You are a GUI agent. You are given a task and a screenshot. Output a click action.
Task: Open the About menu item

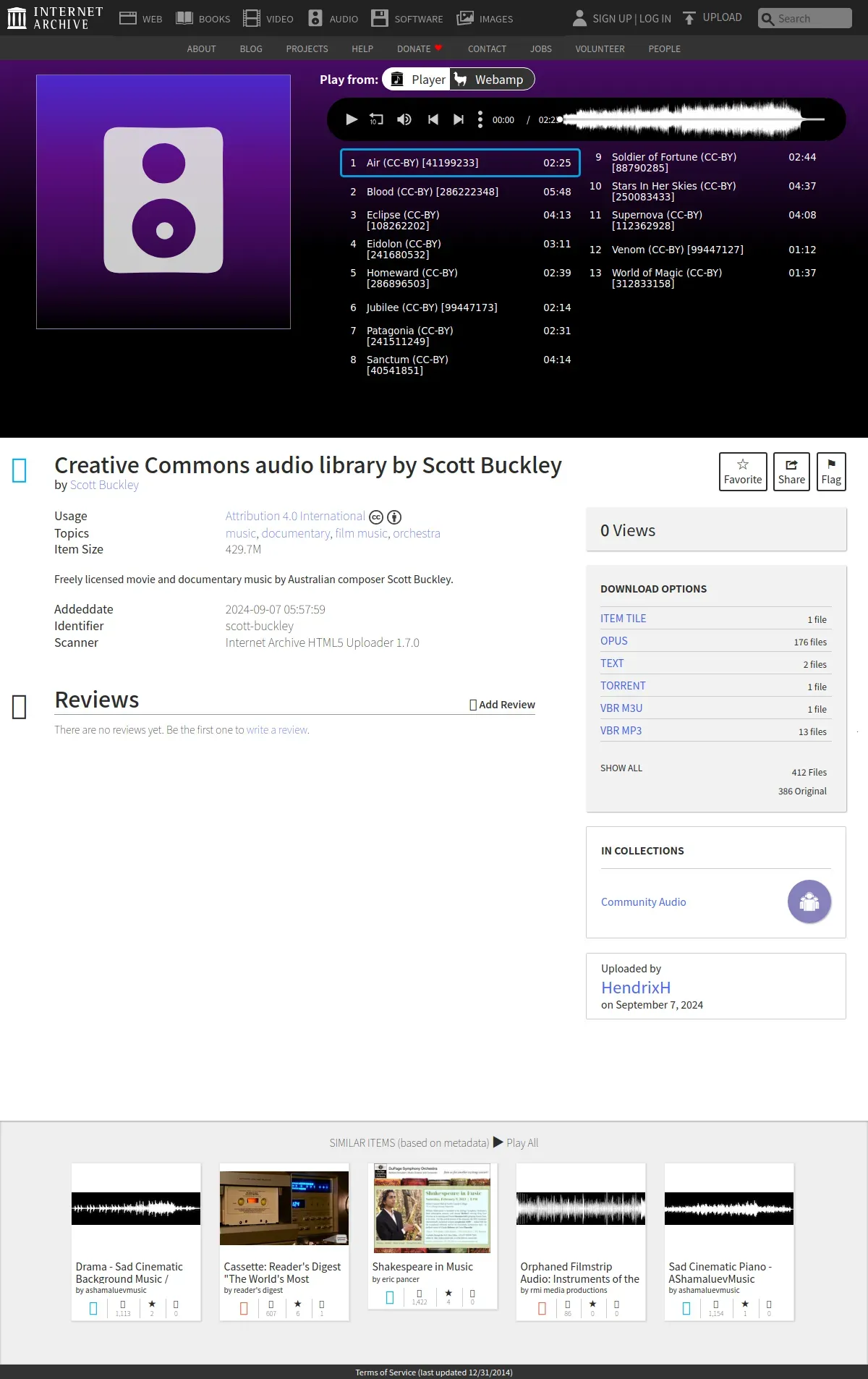click(x=201, y=49)
